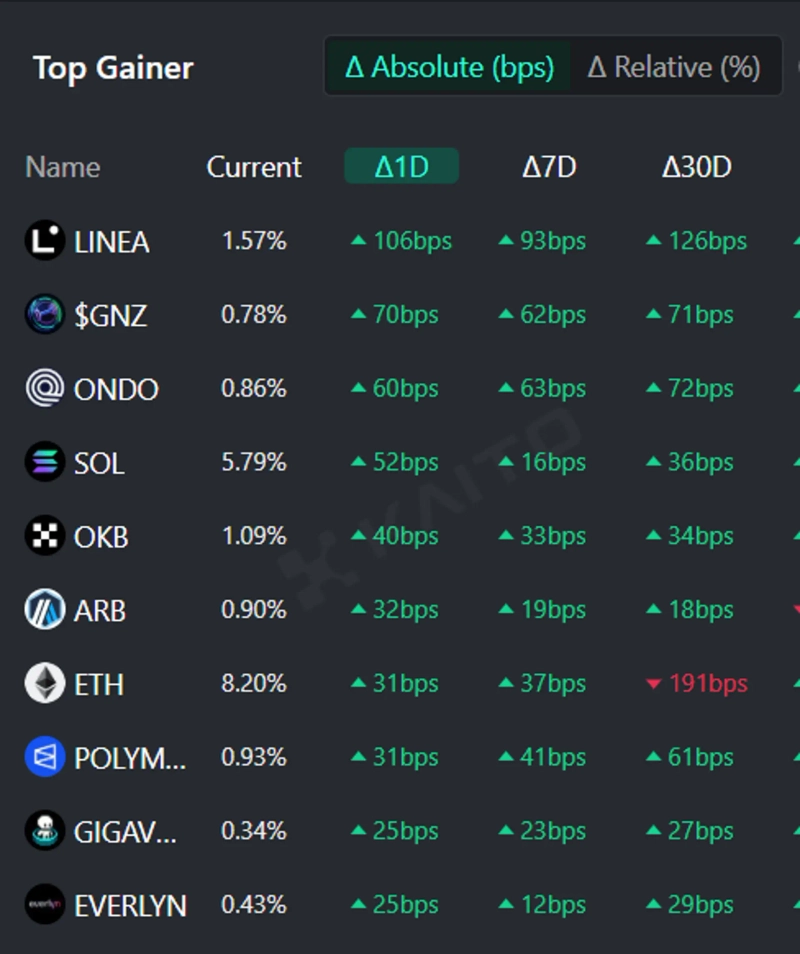Screen dimensions: 800x954
Task: Select the ONDO token icon
Action: click(x=45, y=389)
